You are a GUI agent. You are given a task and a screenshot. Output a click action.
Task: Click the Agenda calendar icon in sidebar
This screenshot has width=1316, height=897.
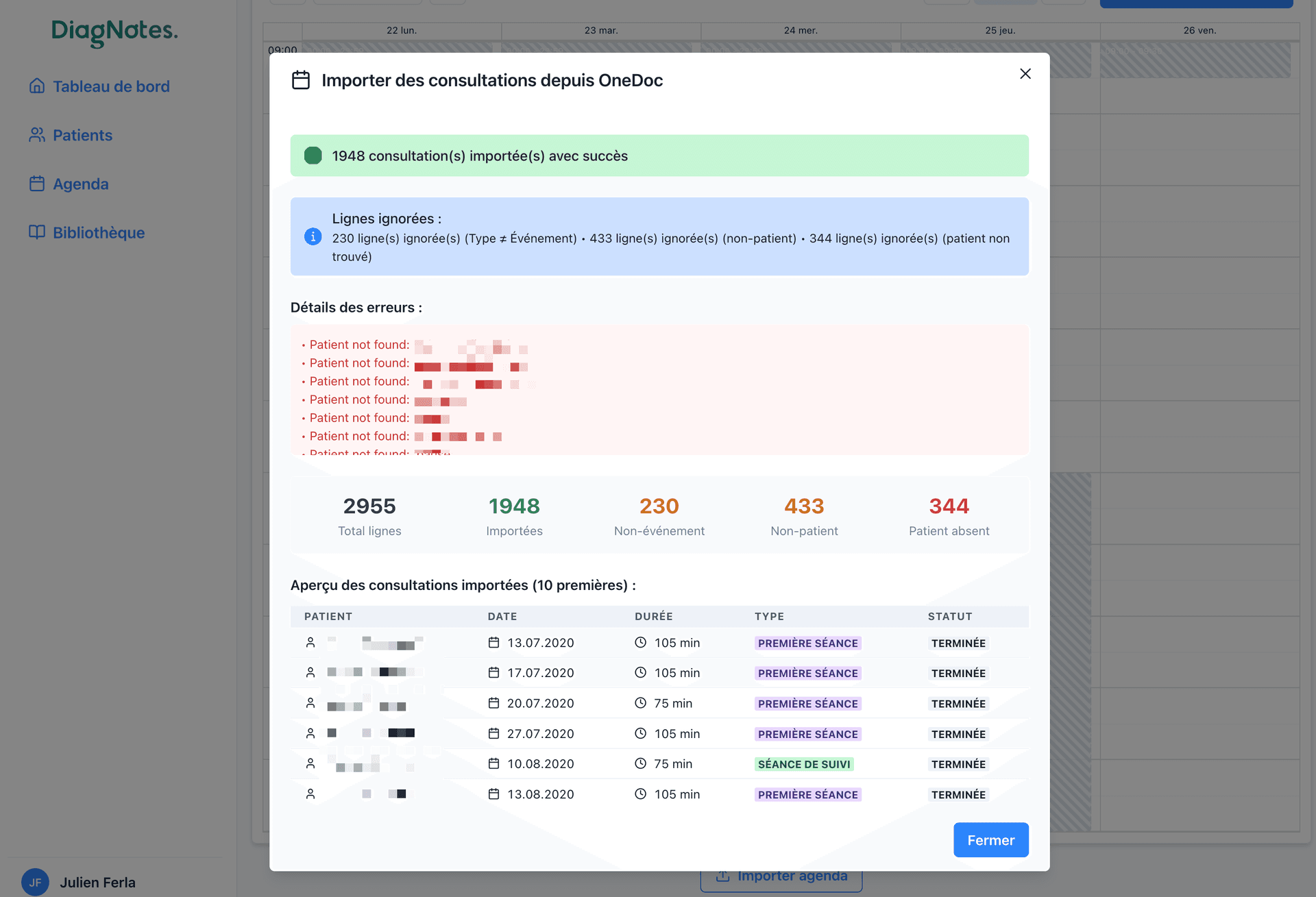[37, 184]
